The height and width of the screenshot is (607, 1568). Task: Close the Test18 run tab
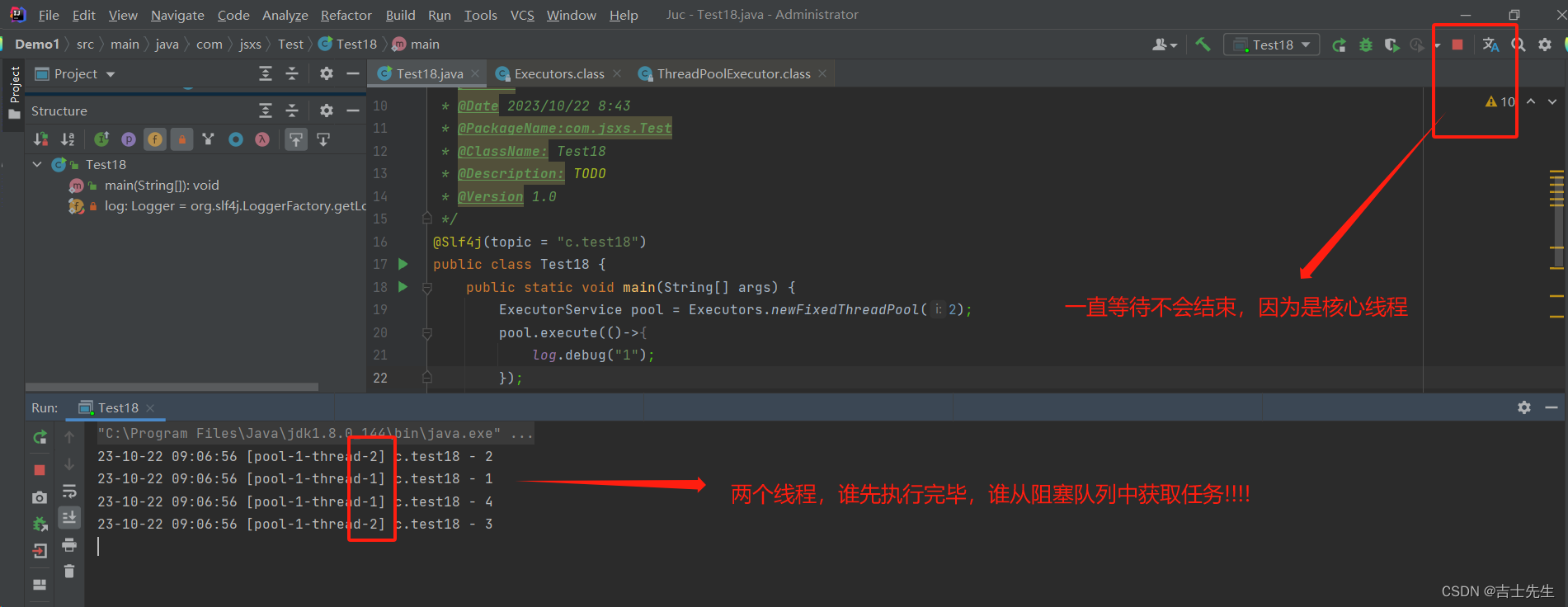[150, 407]
